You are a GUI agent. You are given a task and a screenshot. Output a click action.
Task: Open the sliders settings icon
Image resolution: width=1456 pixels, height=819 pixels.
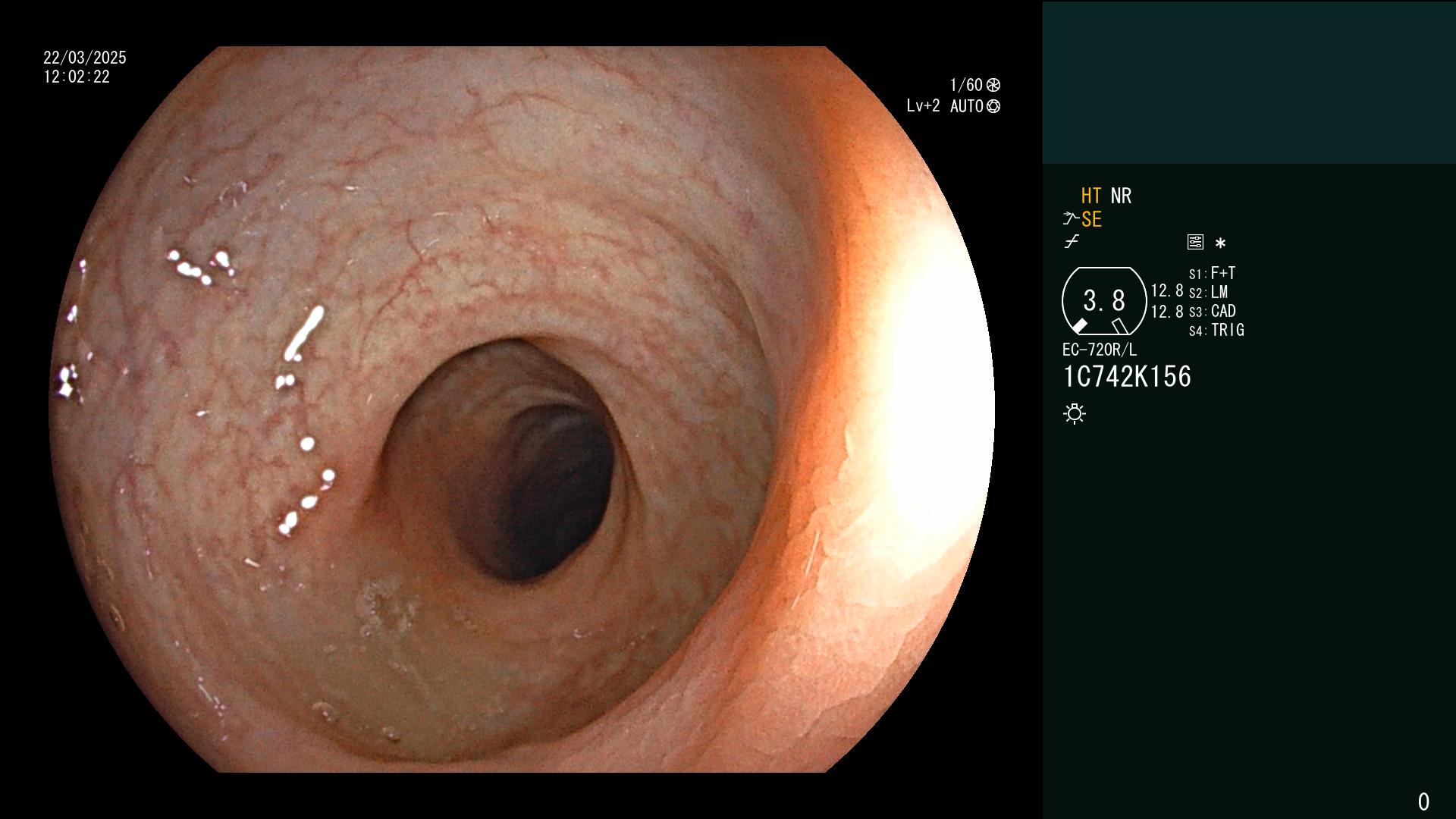(x=1195, y=242)
